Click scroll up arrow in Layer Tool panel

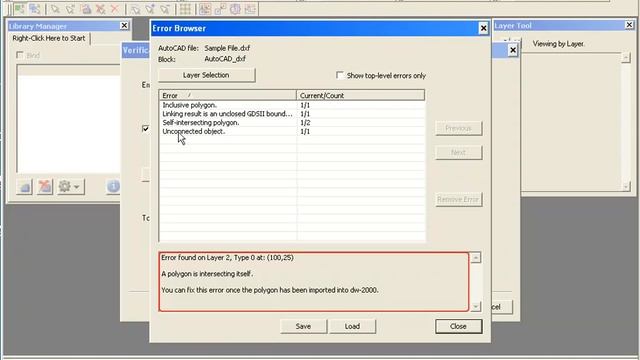[x=626, y=58]
